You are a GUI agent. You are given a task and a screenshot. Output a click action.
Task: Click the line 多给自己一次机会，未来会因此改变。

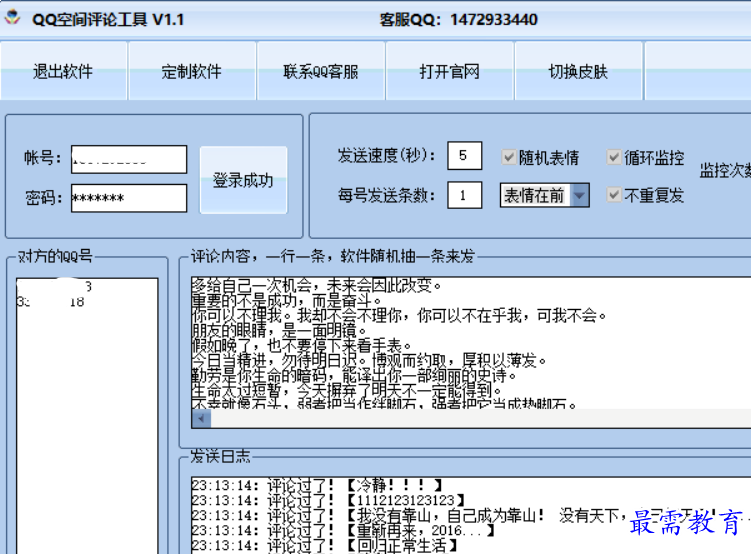[316, 285]
